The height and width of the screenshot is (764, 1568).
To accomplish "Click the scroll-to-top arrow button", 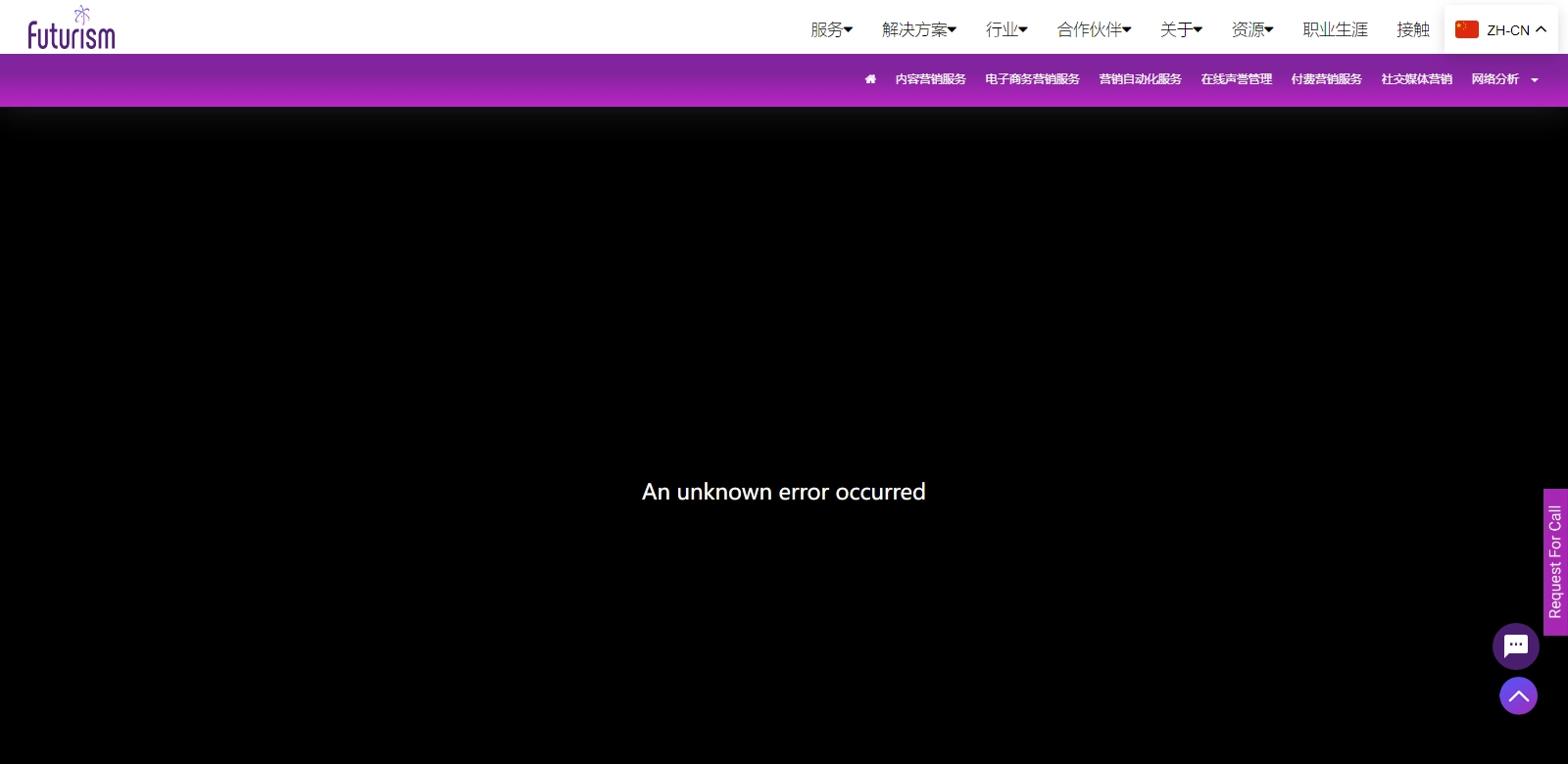I will point(1518,696).
